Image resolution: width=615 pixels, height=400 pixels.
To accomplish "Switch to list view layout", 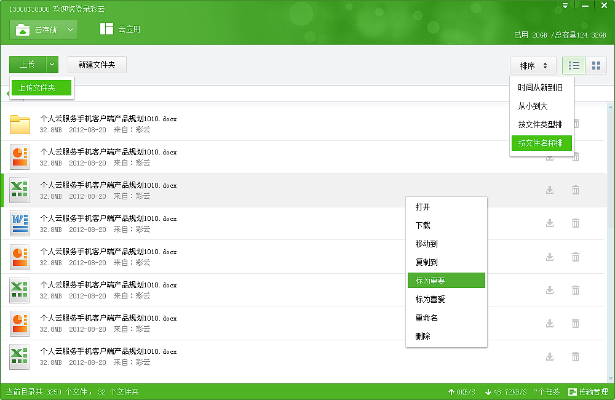I will coord(574,65).
